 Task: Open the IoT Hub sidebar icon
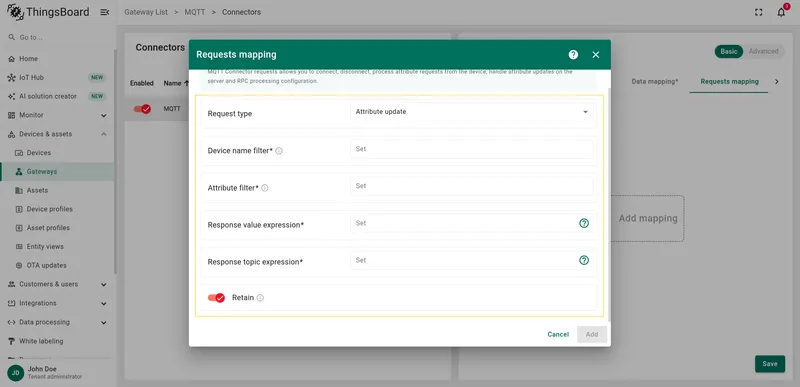pos(11,78)
